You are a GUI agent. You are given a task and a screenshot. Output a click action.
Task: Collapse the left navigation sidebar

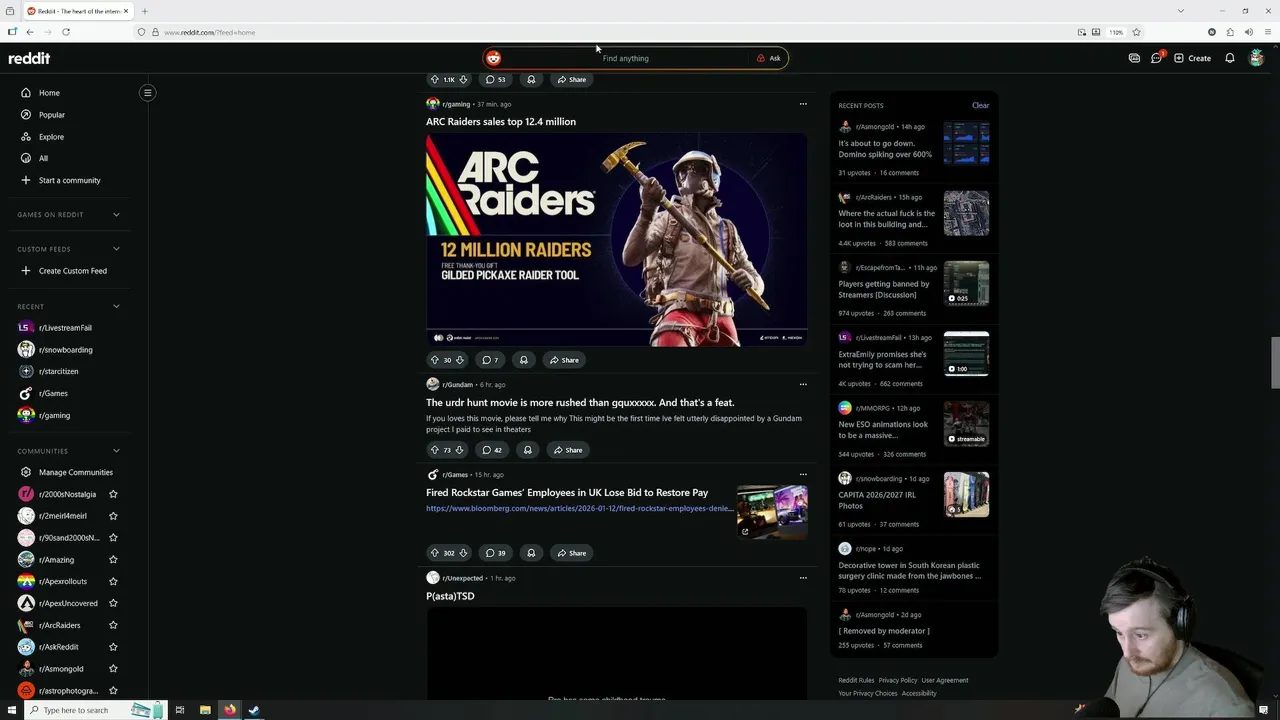(x=147, y=93)
